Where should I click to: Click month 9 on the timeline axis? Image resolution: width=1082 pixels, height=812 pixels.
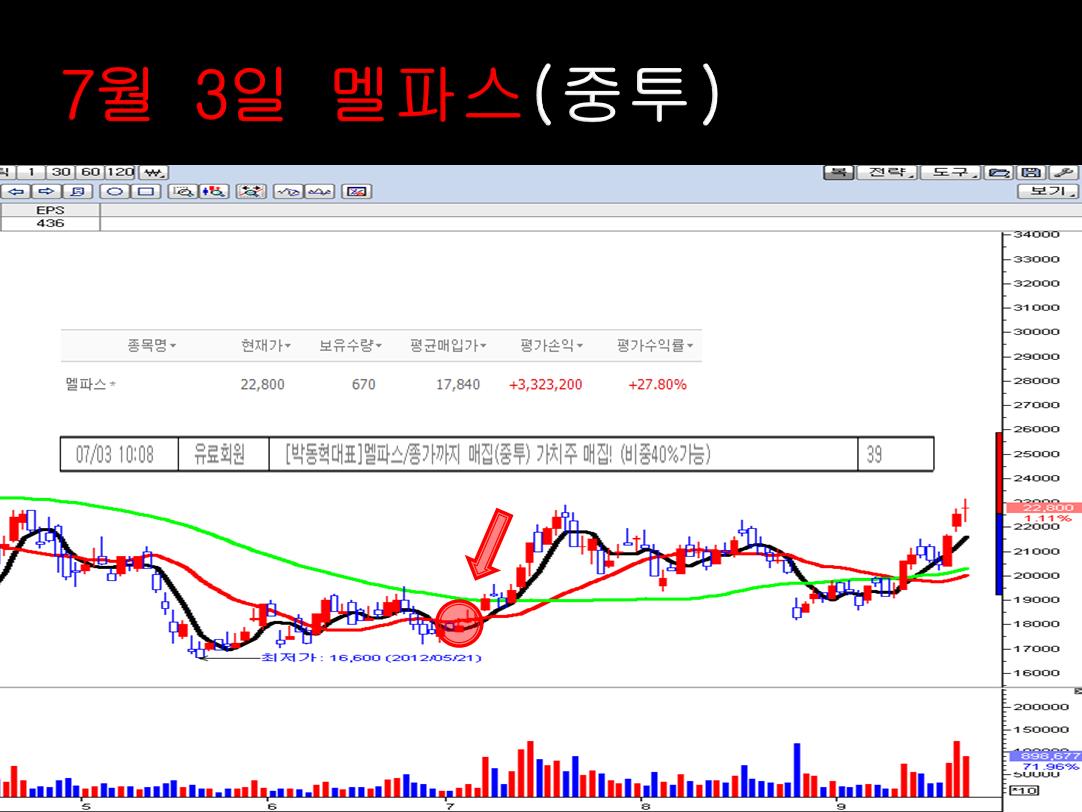tap(840, 806)
